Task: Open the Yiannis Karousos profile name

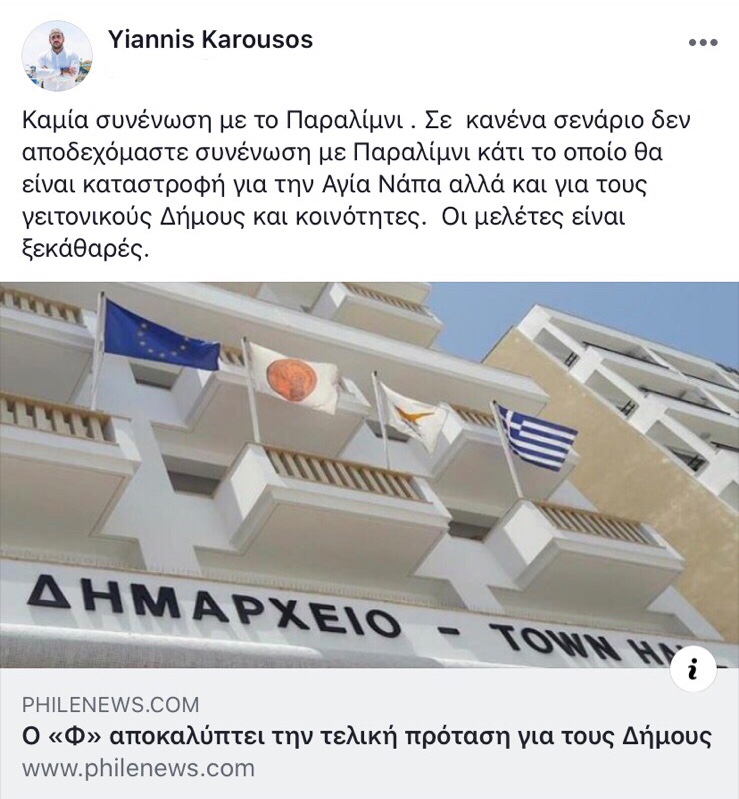Action: pyautogui.click(x=210, y=40)
